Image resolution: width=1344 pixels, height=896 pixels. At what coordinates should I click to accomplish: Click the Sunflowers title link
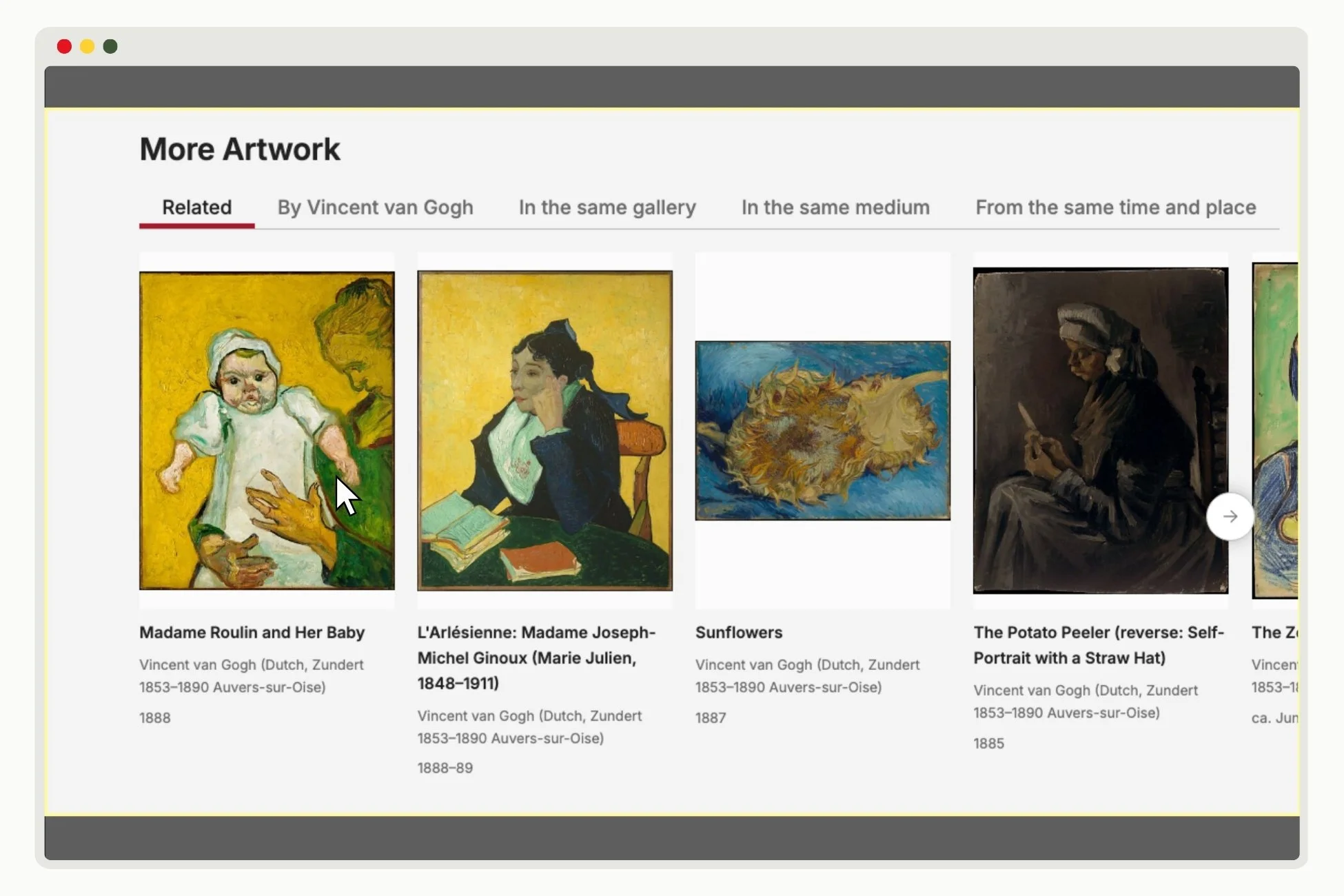[739, 633]
